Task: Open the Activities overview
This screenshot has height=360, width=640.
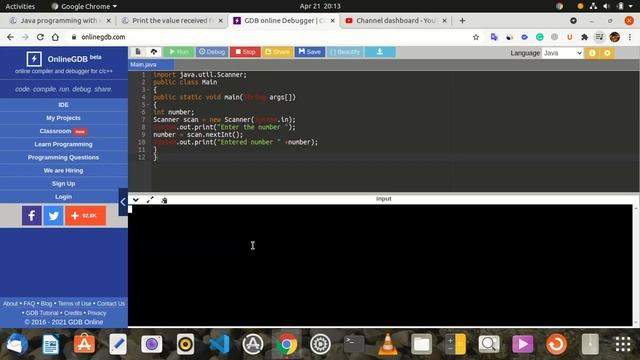Action: point(20,6)
